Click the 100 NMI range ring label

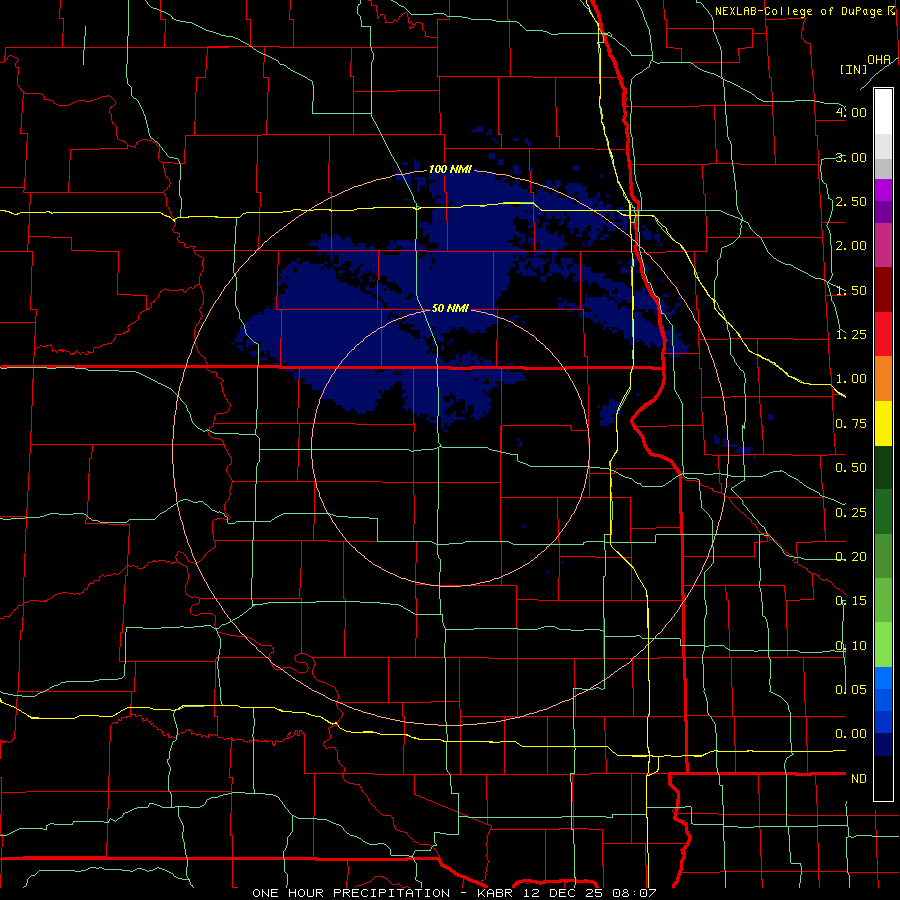click(x=450, y=169)
